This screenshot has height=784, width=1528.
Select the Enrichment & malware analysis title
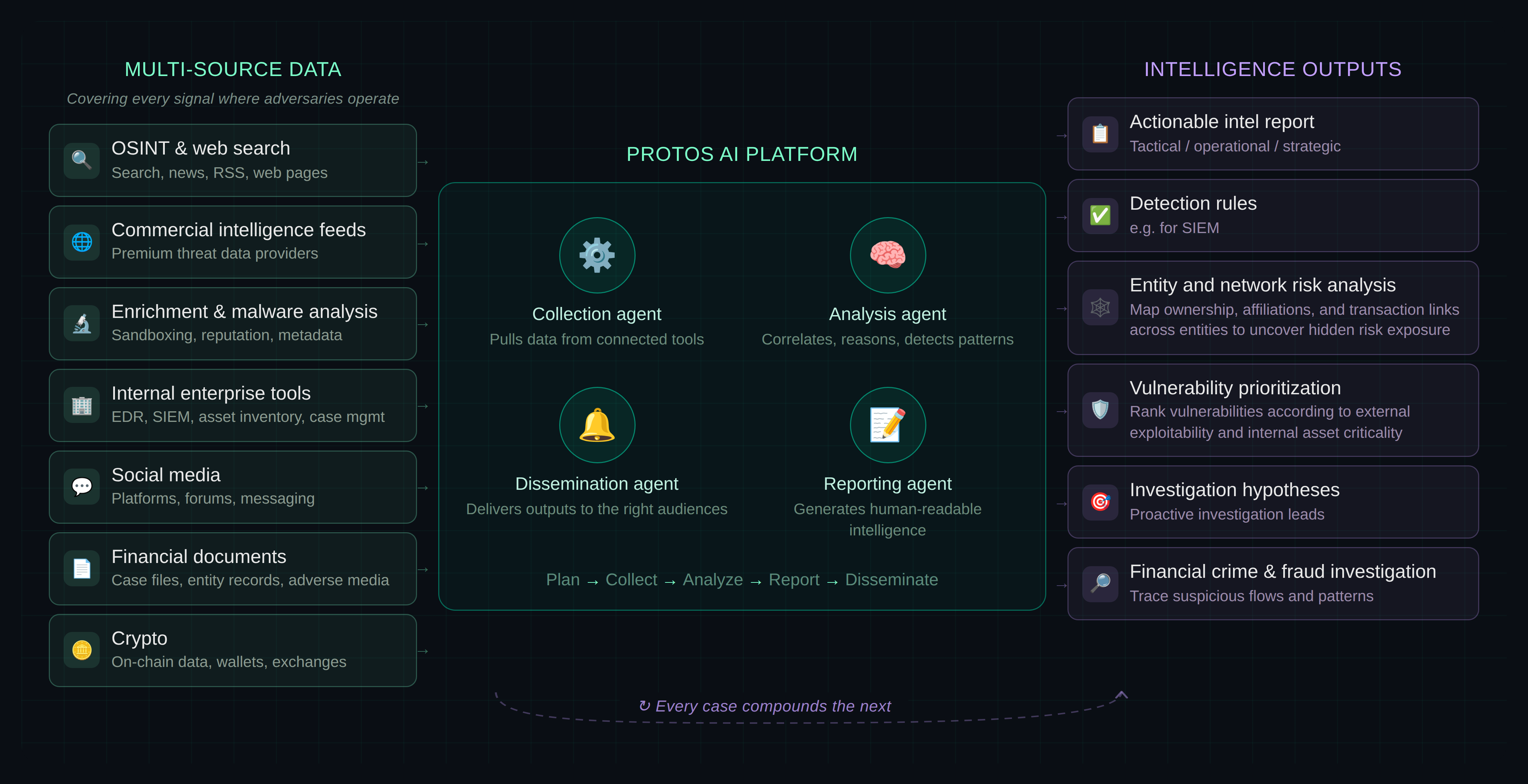[244, 312]
